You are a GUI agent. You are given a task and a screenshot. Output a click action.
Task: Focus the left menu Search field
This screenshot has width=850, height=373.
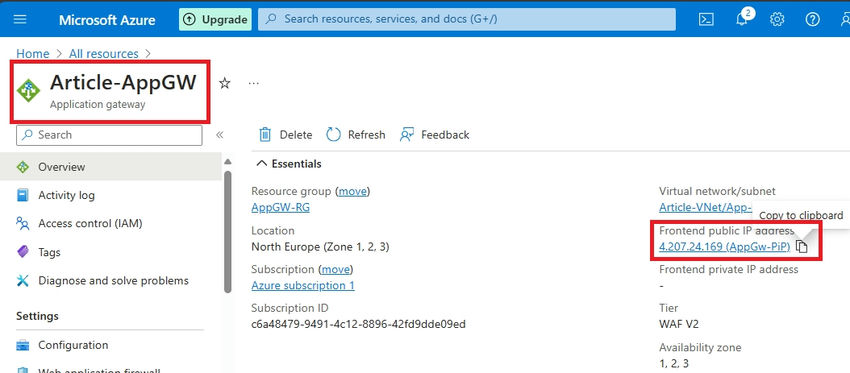pyautogui.click(x=110, y=135)
